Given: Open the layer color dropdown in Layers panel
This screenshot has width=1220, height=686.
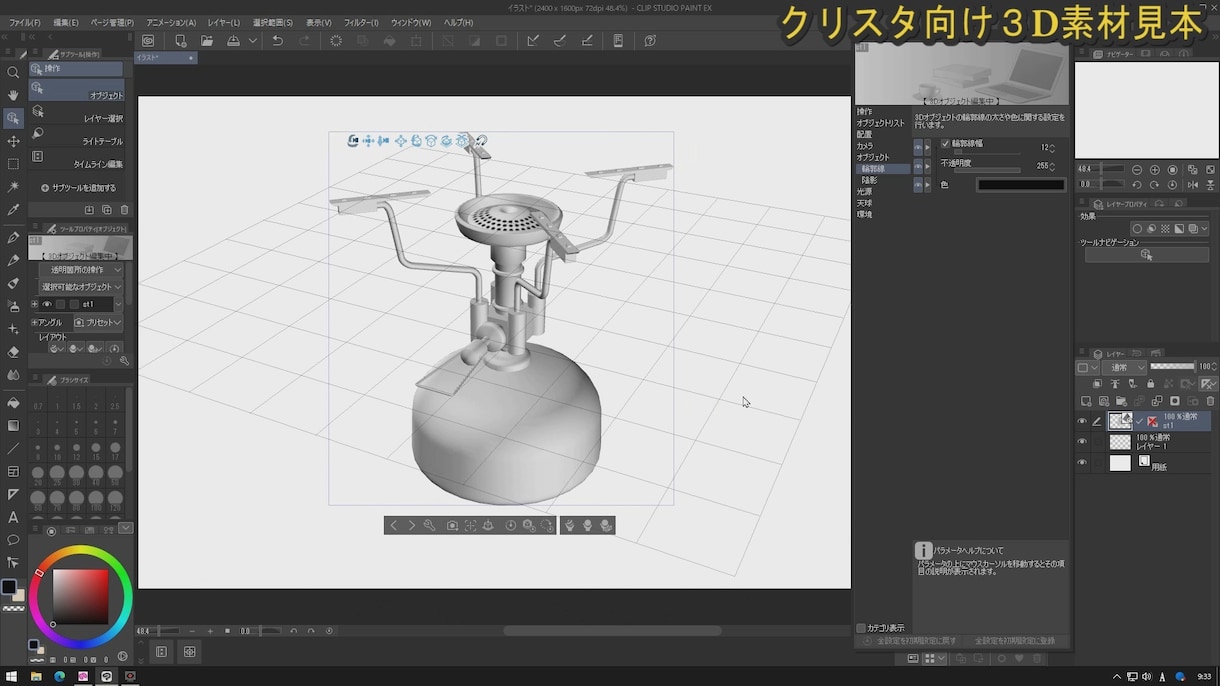Looking at the screenshot, I should [x=1085, y=367].
